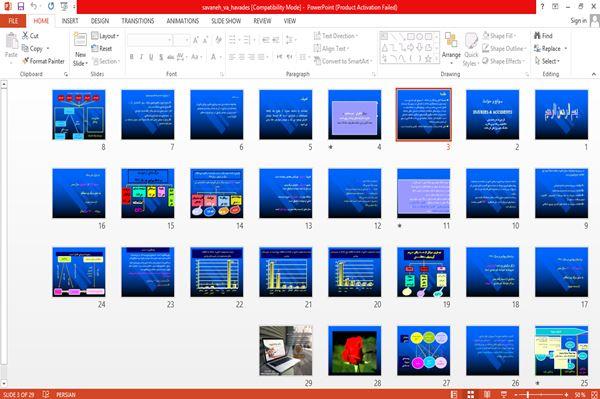The width and height of the screenshot is (600, 399).
Task: Click the zoom slider handle
Action: [528, 394]
